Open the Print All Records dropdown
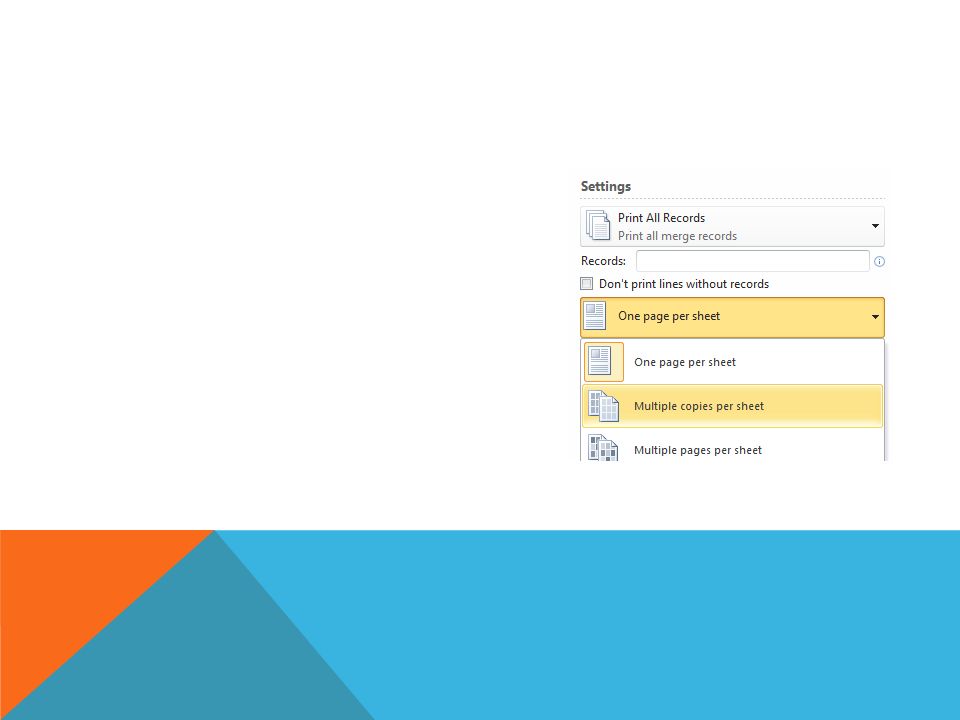This screenshot has height=720, width=960. point(732,227)
